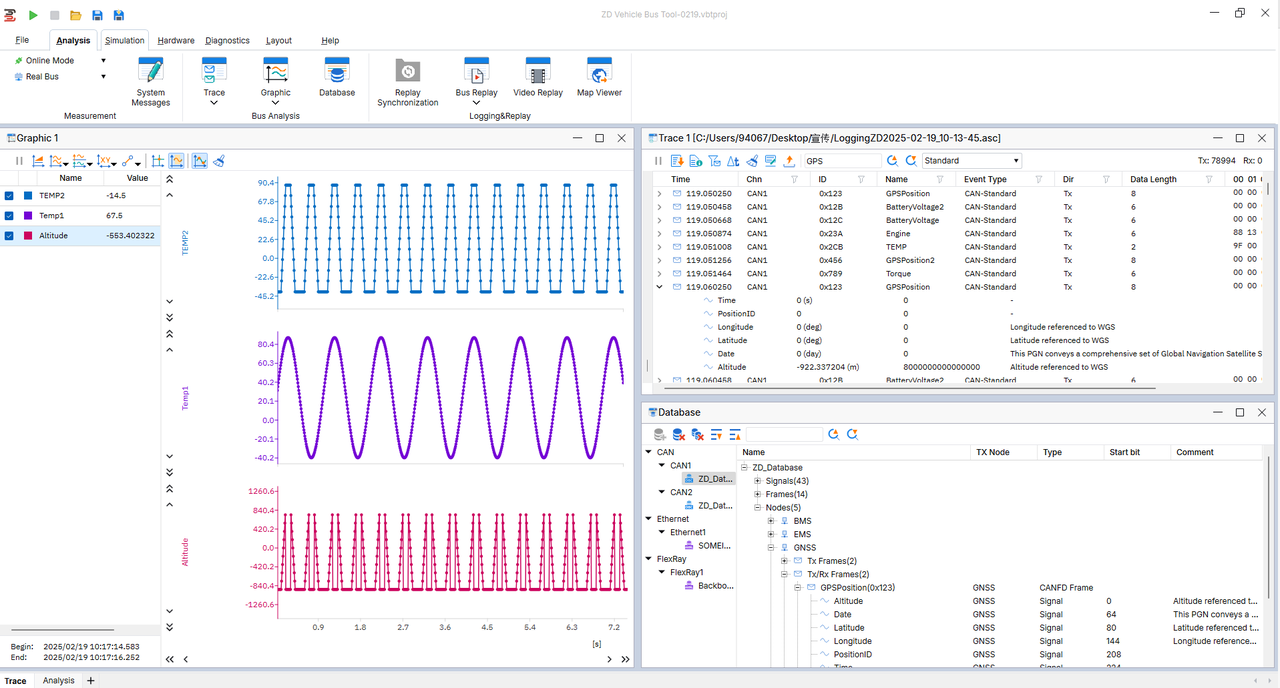The image size is (1280, 688).
Task: Disable the Altitude signal checkbox
Action: coord(9,236)
